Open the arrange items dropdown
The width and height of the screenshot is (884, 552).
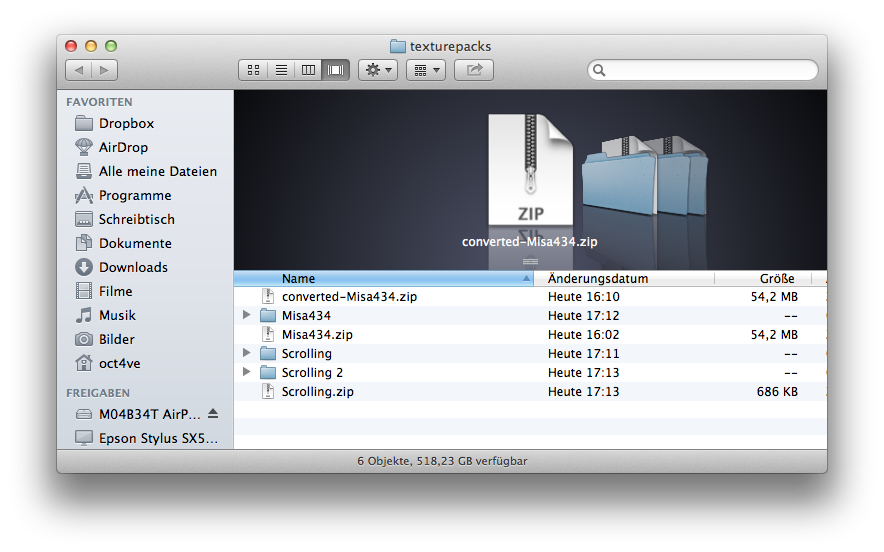click(425, 70)
